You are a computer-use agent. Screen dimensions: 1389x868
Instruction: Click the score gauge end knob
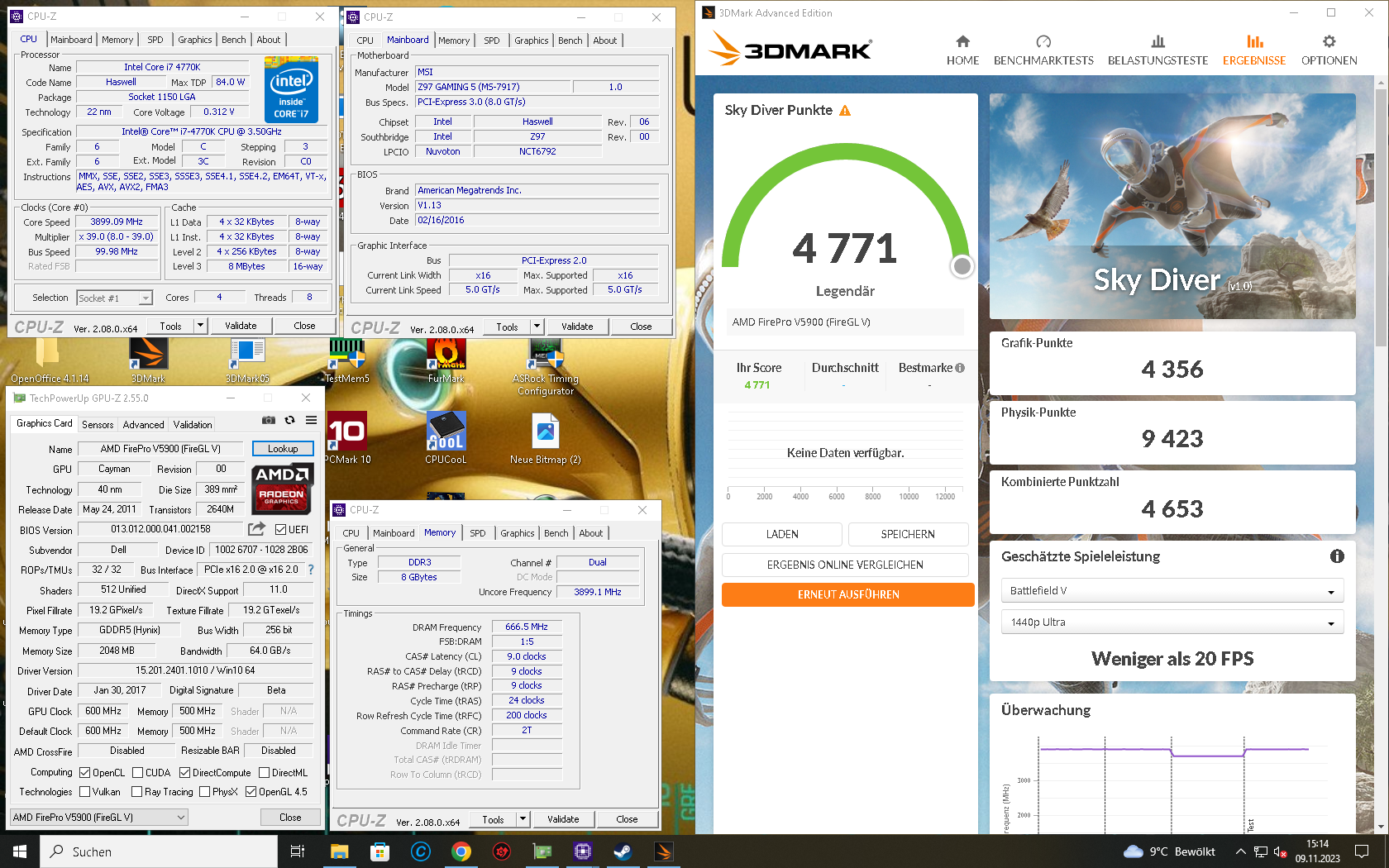[x=962, y=266]
